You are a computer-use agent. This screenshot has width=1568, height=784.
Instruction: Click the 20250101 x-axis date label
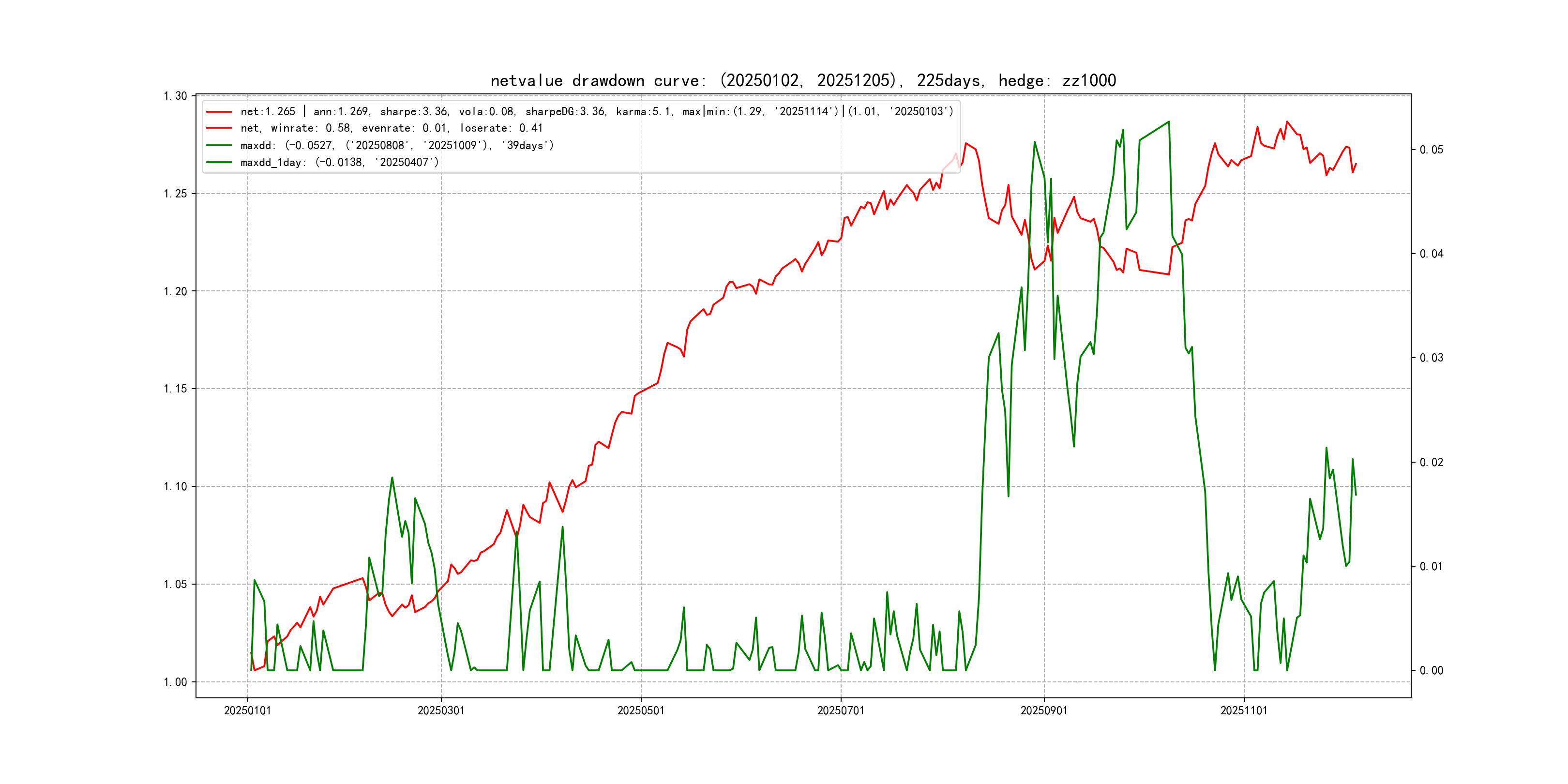[247, 711]
